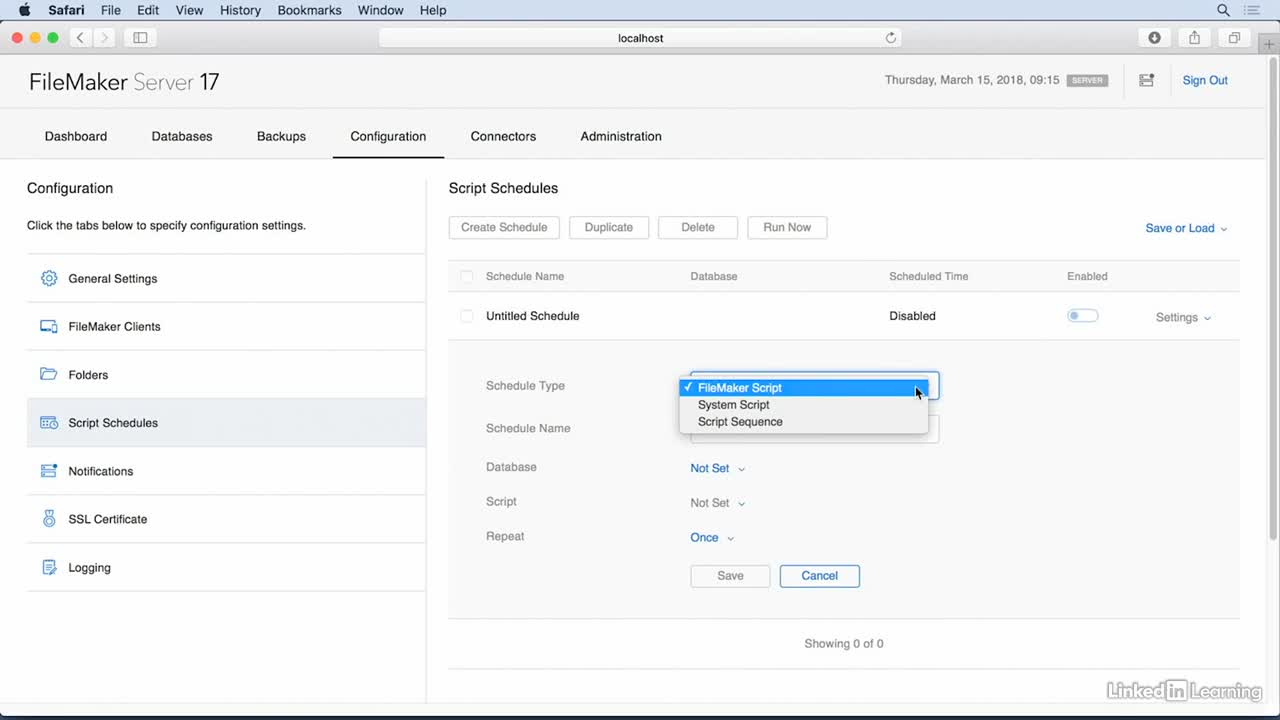Open the History menu
This screenshot has width=1280, height=720.
click(x=240, y=10)
